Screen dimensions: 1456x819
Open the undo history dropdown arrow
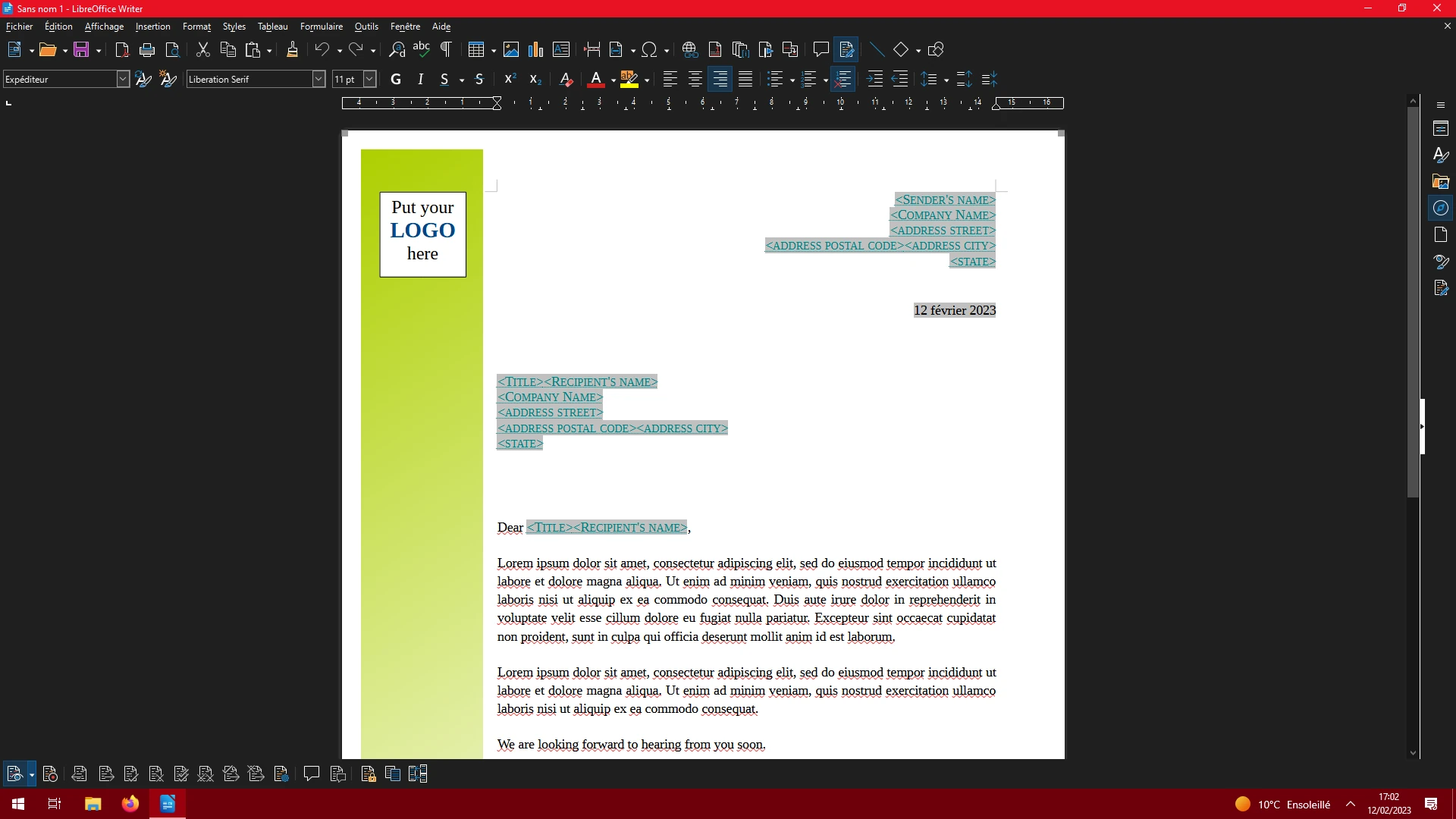pos(339,51)
